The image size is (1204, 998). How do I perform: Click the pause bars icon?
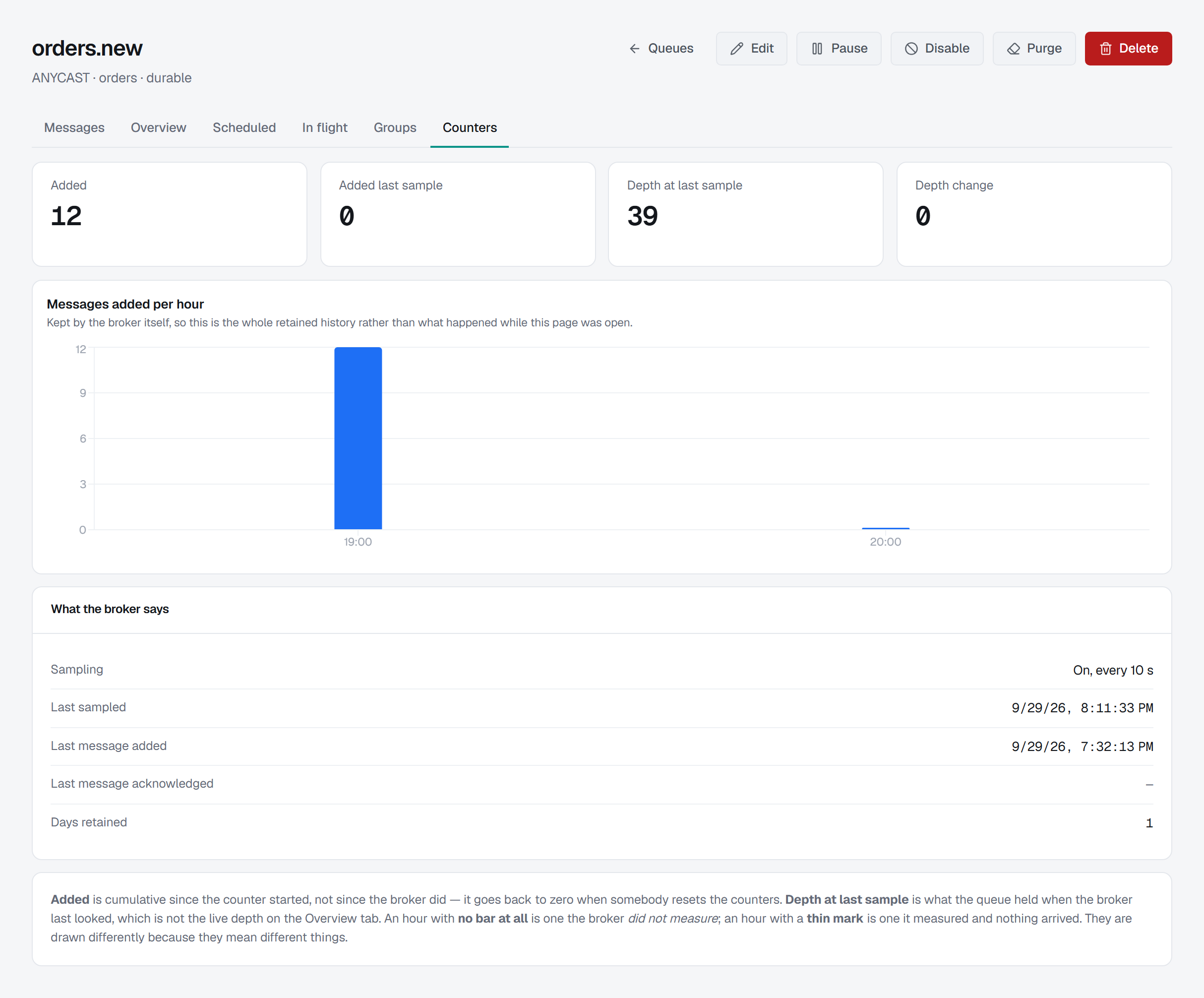click(817, 49)
